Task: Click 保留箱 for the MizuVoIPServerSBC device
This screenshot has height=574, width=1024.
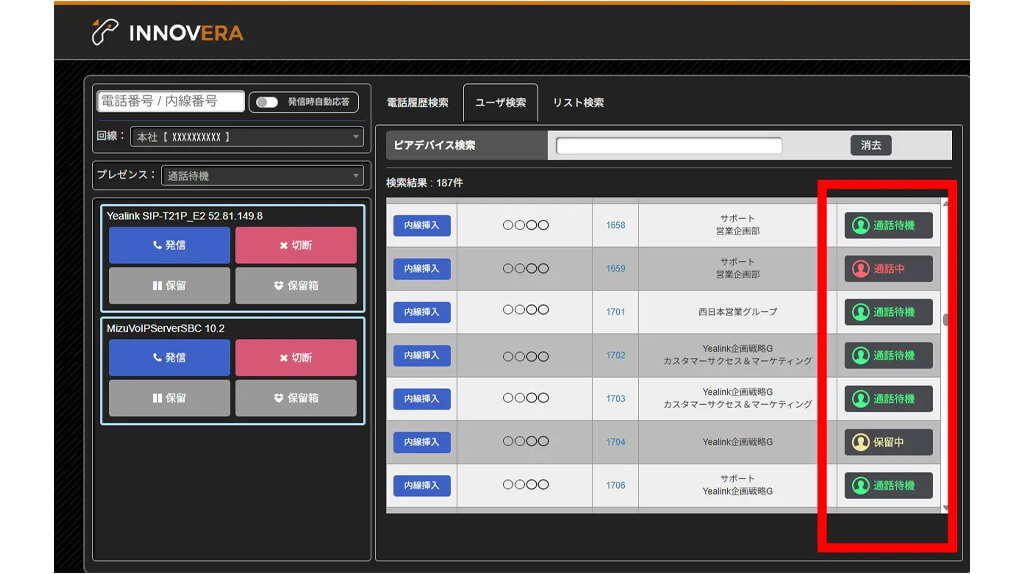Action: (296, 398)
